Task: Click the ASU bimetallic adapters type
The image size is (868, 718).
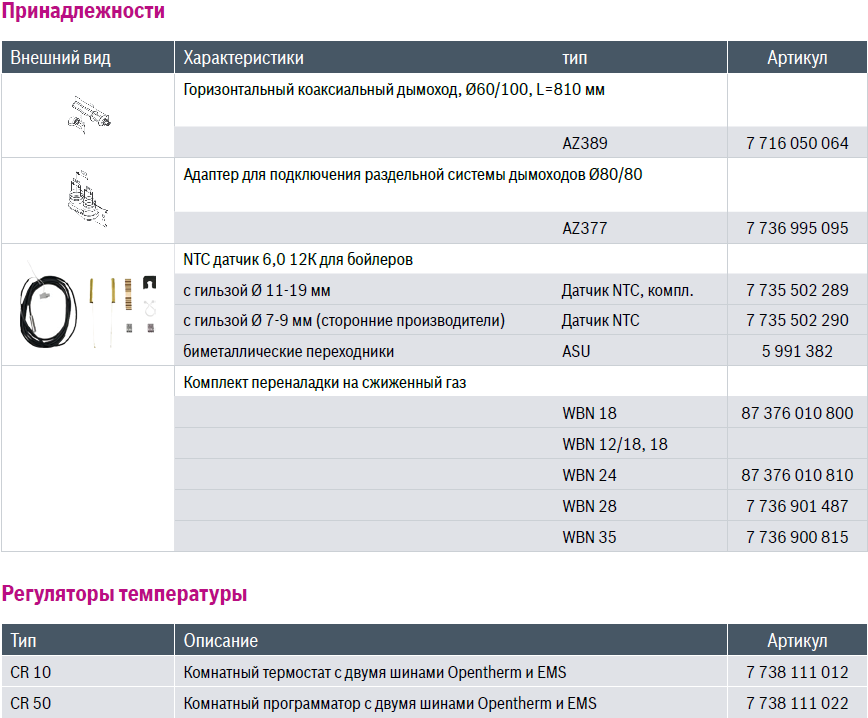Action: (x=576, y=351)
